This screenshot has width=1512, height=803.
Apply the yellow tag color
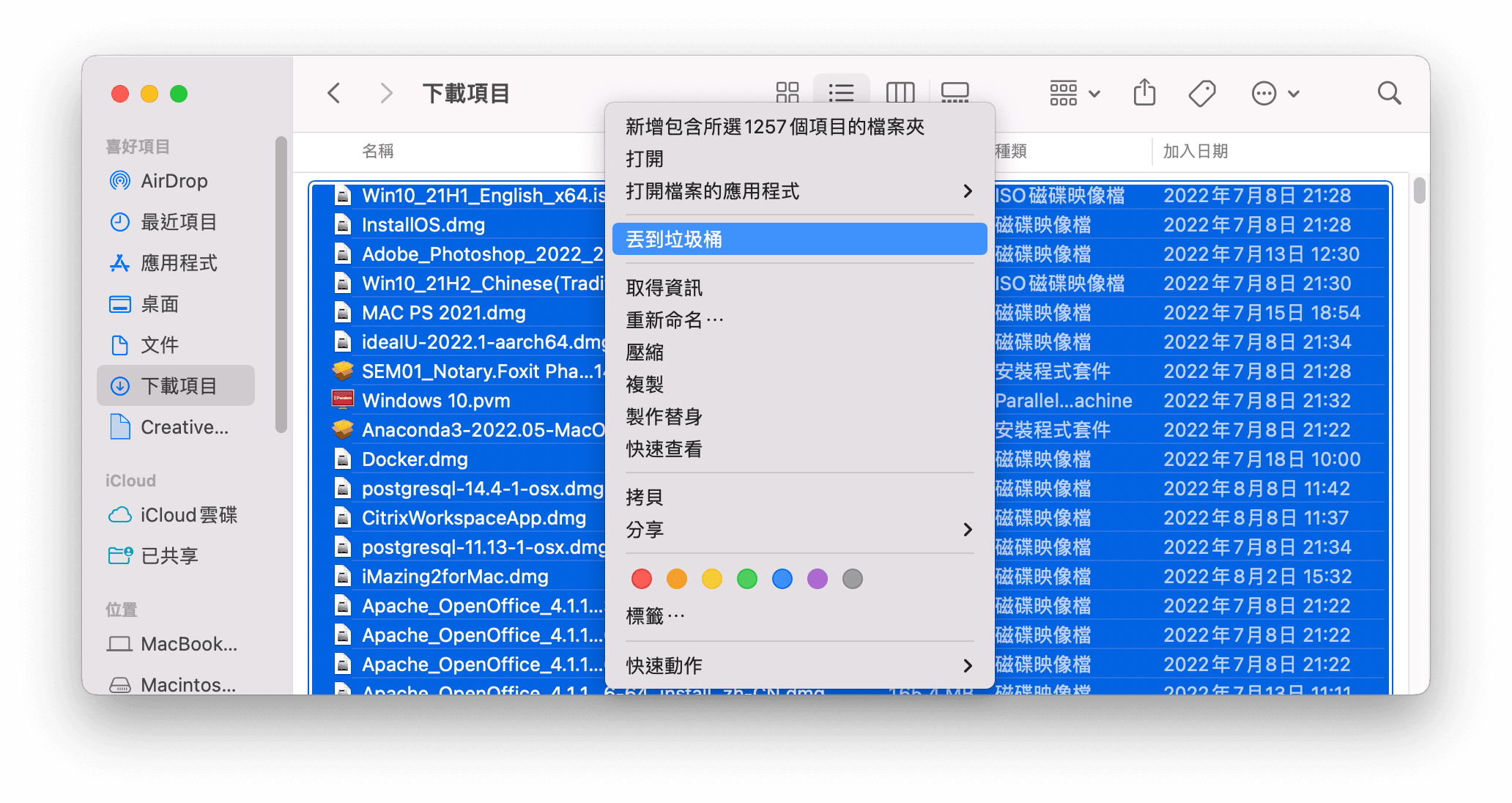coord(712,579)
